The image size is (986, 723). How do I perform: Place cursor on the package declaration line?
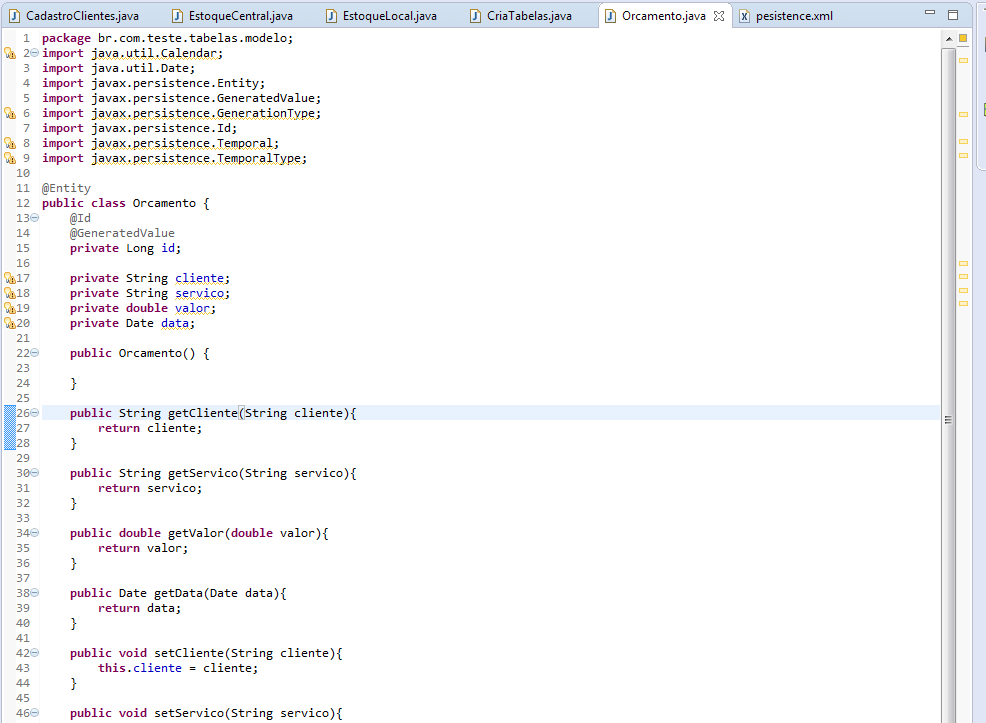[167, 38]
